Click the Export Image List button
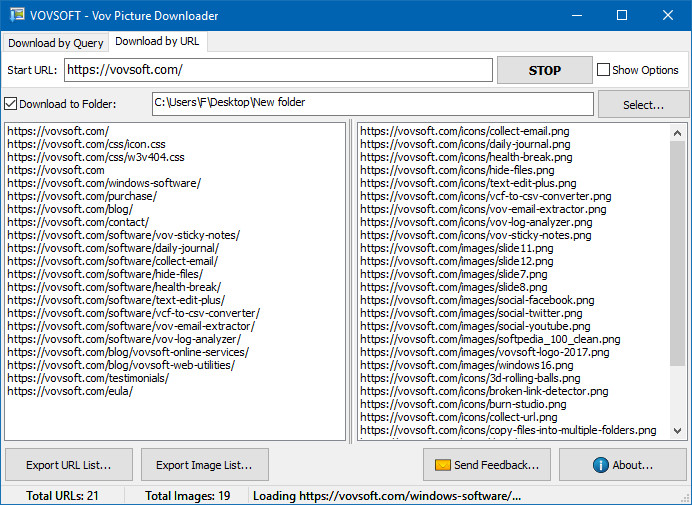The image size is (692, 505). (x=204, y=465)
